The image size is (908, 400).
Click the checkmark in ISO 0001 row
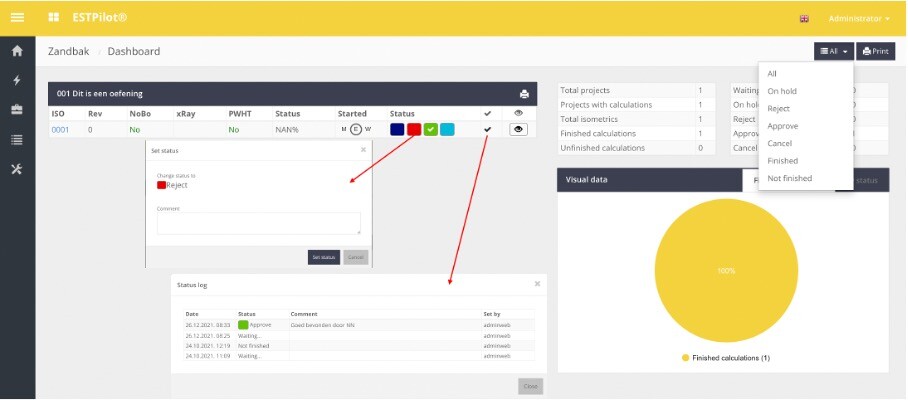[x=488, y=129]
